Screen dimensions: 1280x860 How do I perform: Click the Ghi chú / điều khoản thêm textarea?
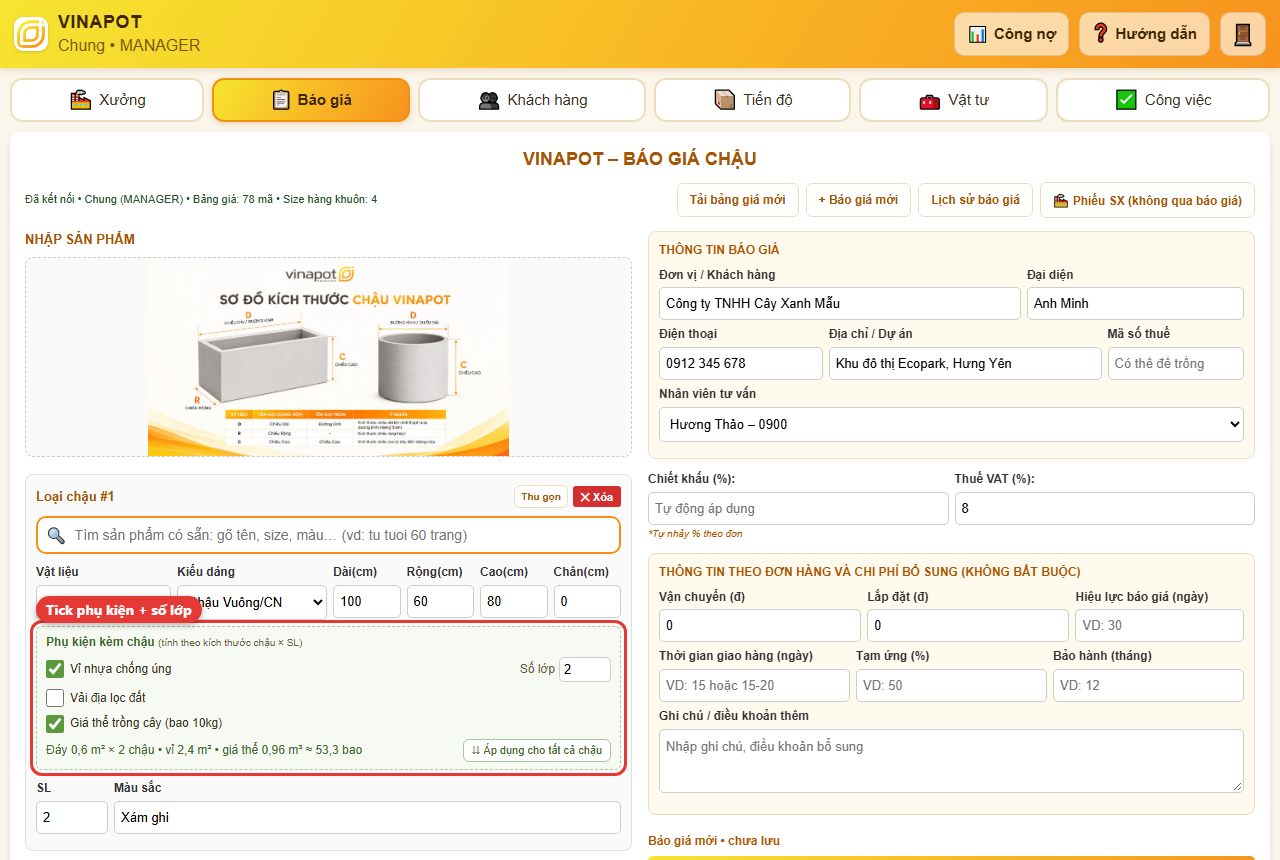pos(951,761)
